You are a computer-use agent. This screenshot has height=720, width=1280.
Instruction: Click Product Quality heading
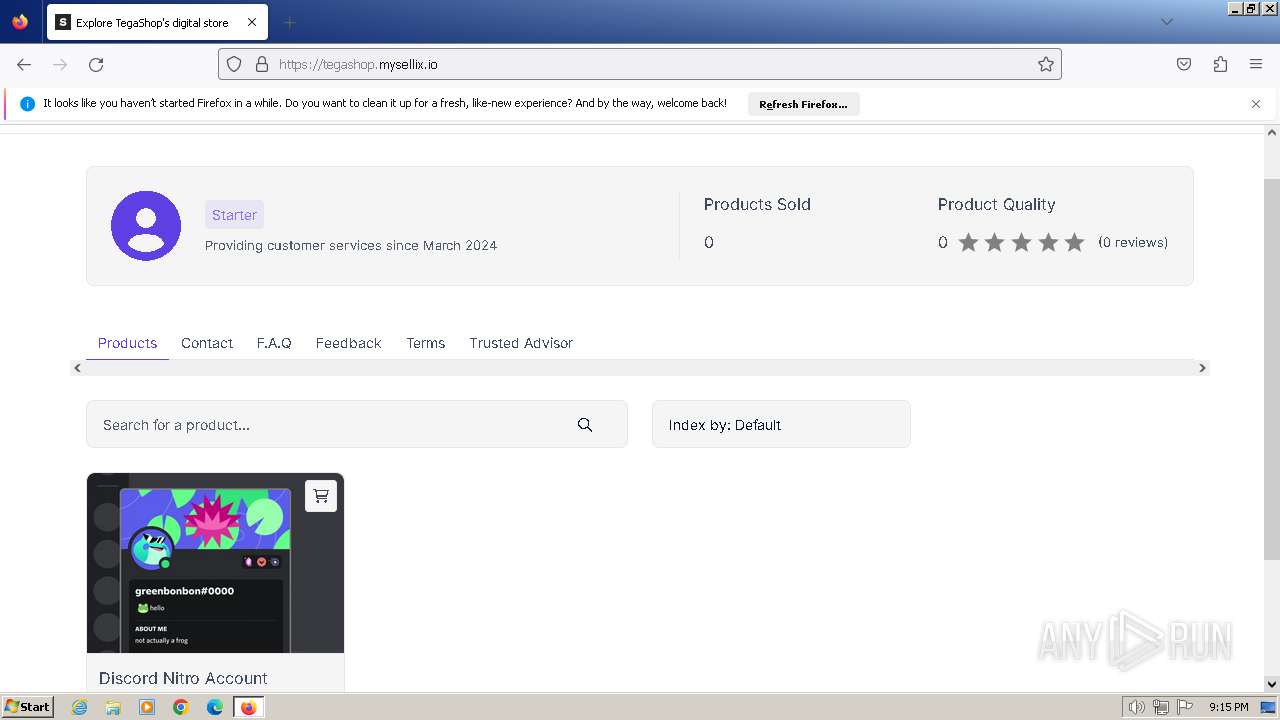tap(996, 204)
